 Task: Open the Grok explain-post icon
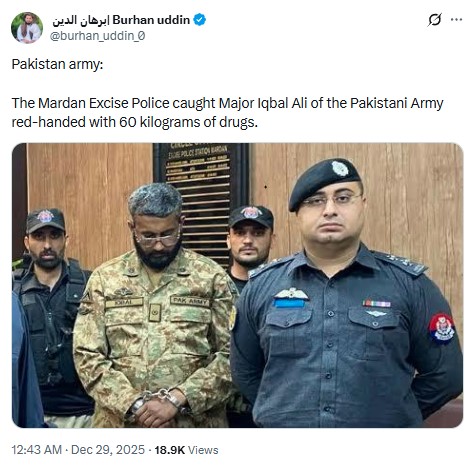(435, 20)
